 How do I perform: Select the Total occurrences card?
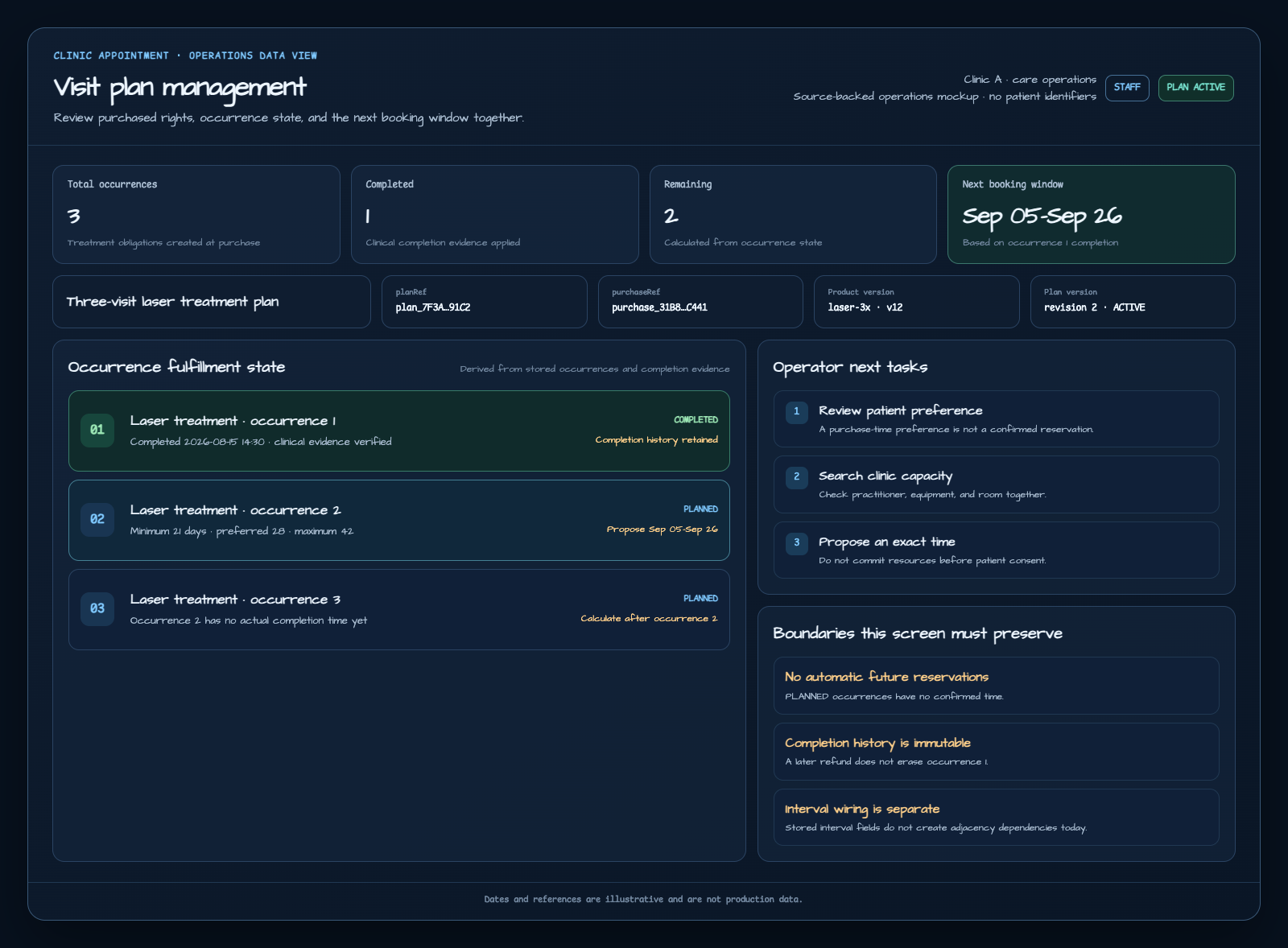point(196,214)
